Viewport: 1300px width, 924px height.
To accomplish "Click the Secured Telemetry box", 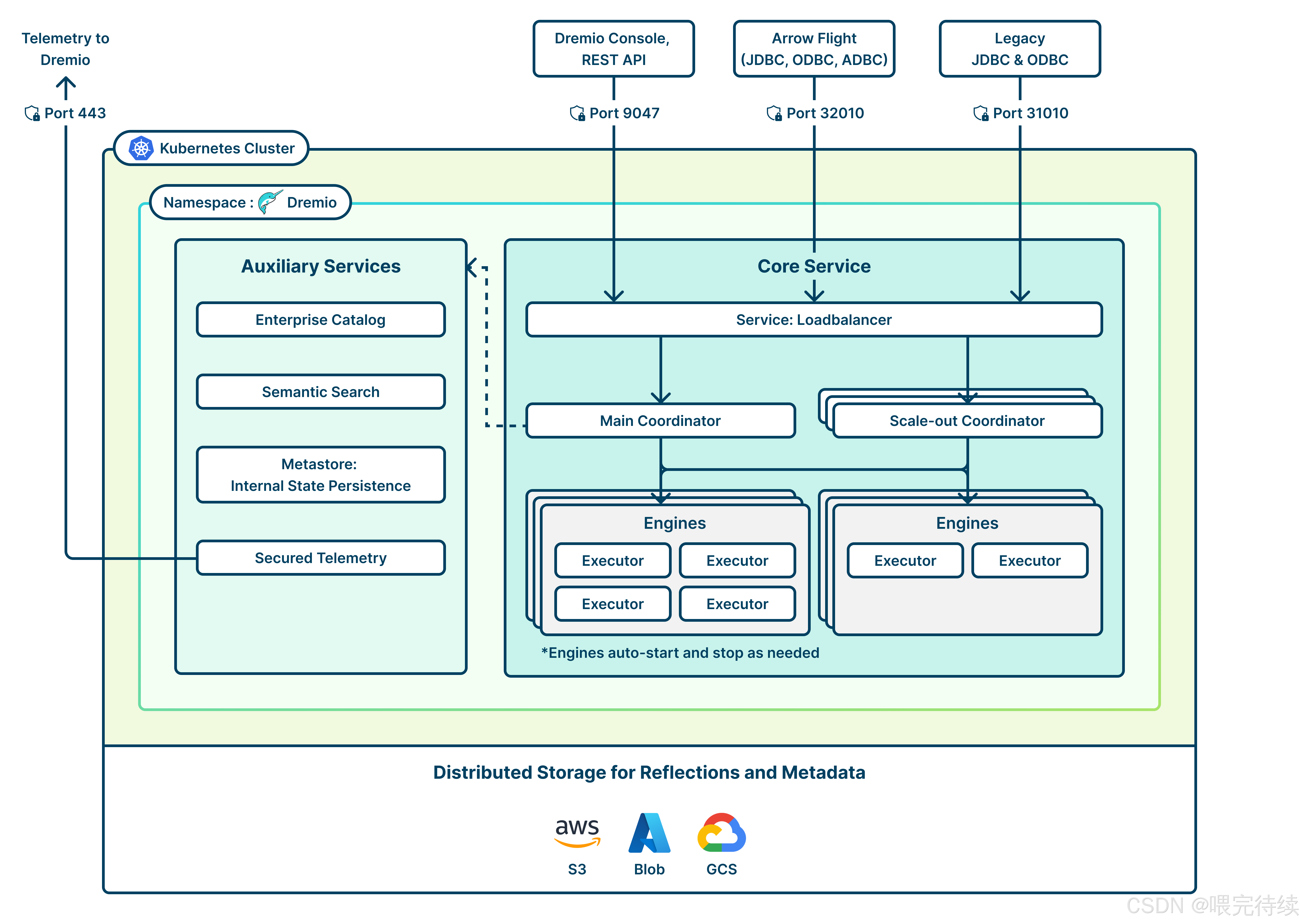I will pos(320,558).
